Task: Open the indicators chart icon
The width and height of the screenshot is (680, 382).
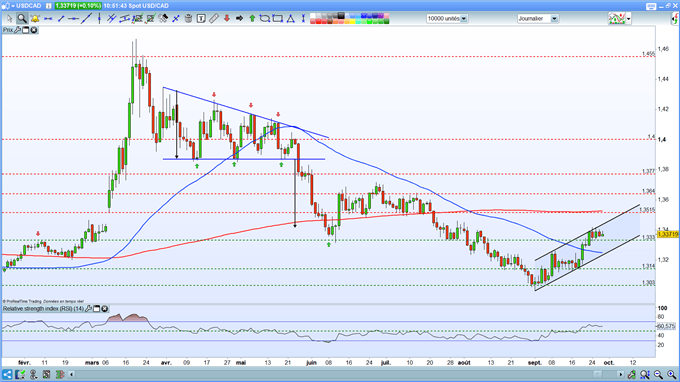Action: pos(617,19)
